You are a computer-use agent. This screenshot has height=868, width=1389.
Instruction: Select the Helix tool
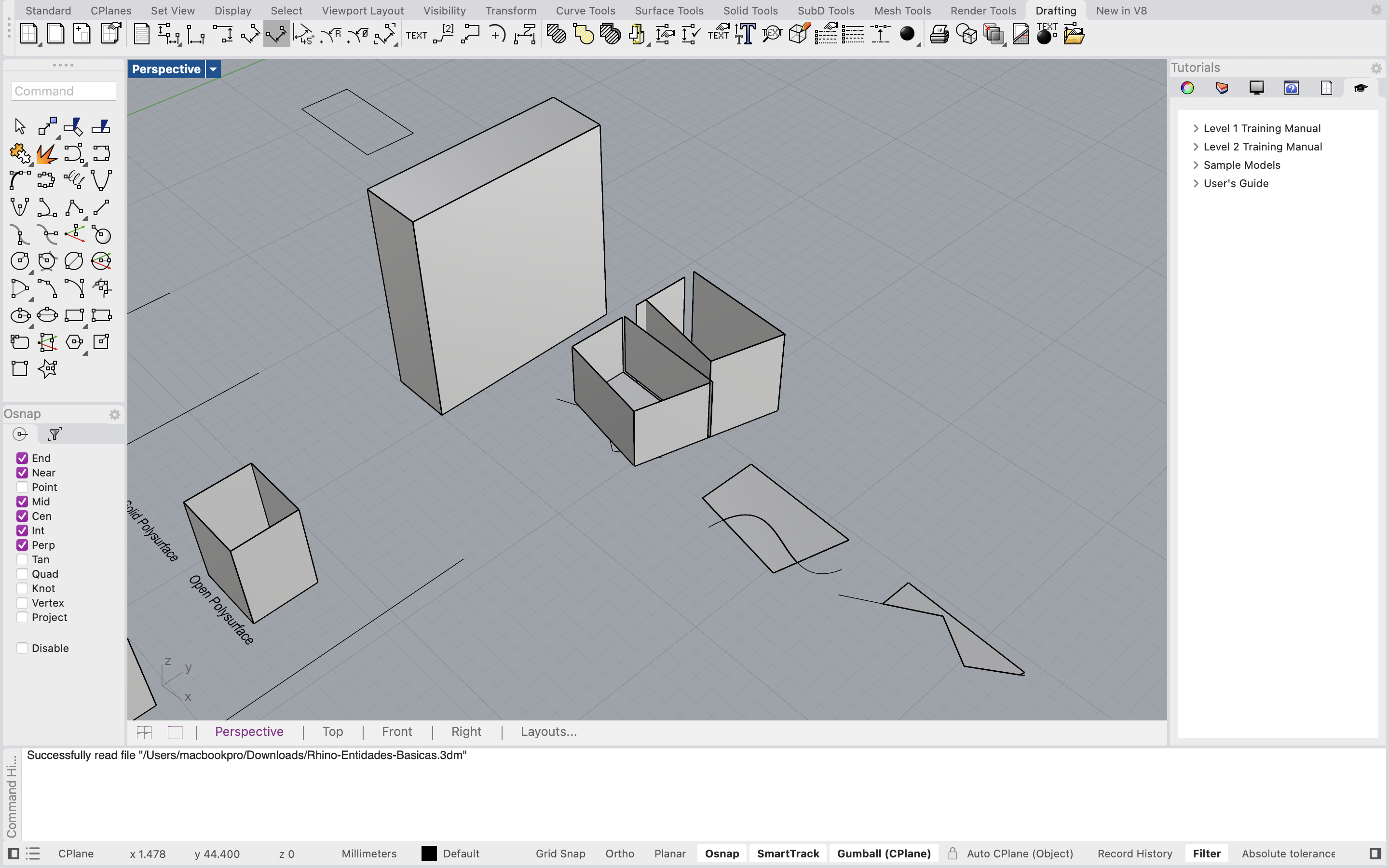click(x=75, y=180)
